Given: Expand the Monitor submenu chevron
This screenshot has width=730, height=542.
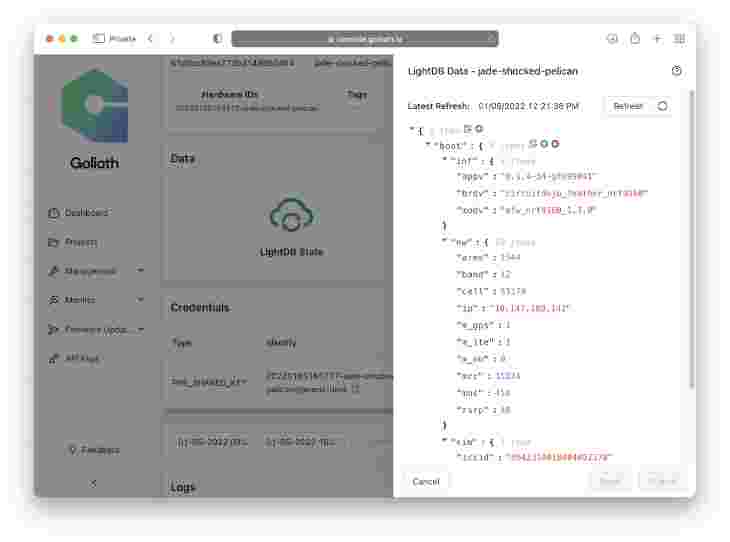Looking at the screenshot, I should [x=140, y=300].
